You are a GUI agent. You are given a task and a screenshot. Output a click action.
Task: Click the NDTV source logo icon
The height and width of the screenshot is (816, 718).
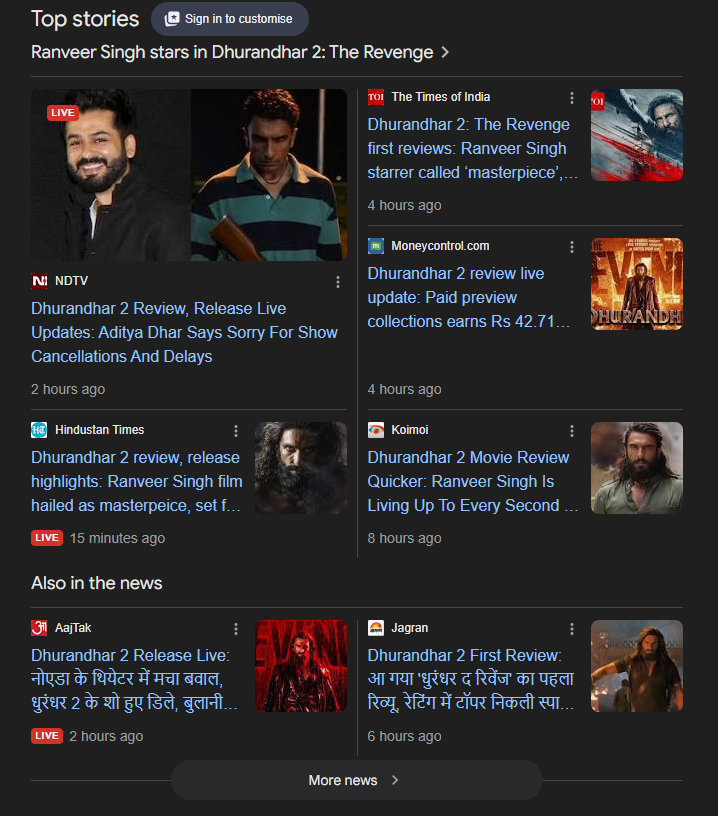click(39, 282)
